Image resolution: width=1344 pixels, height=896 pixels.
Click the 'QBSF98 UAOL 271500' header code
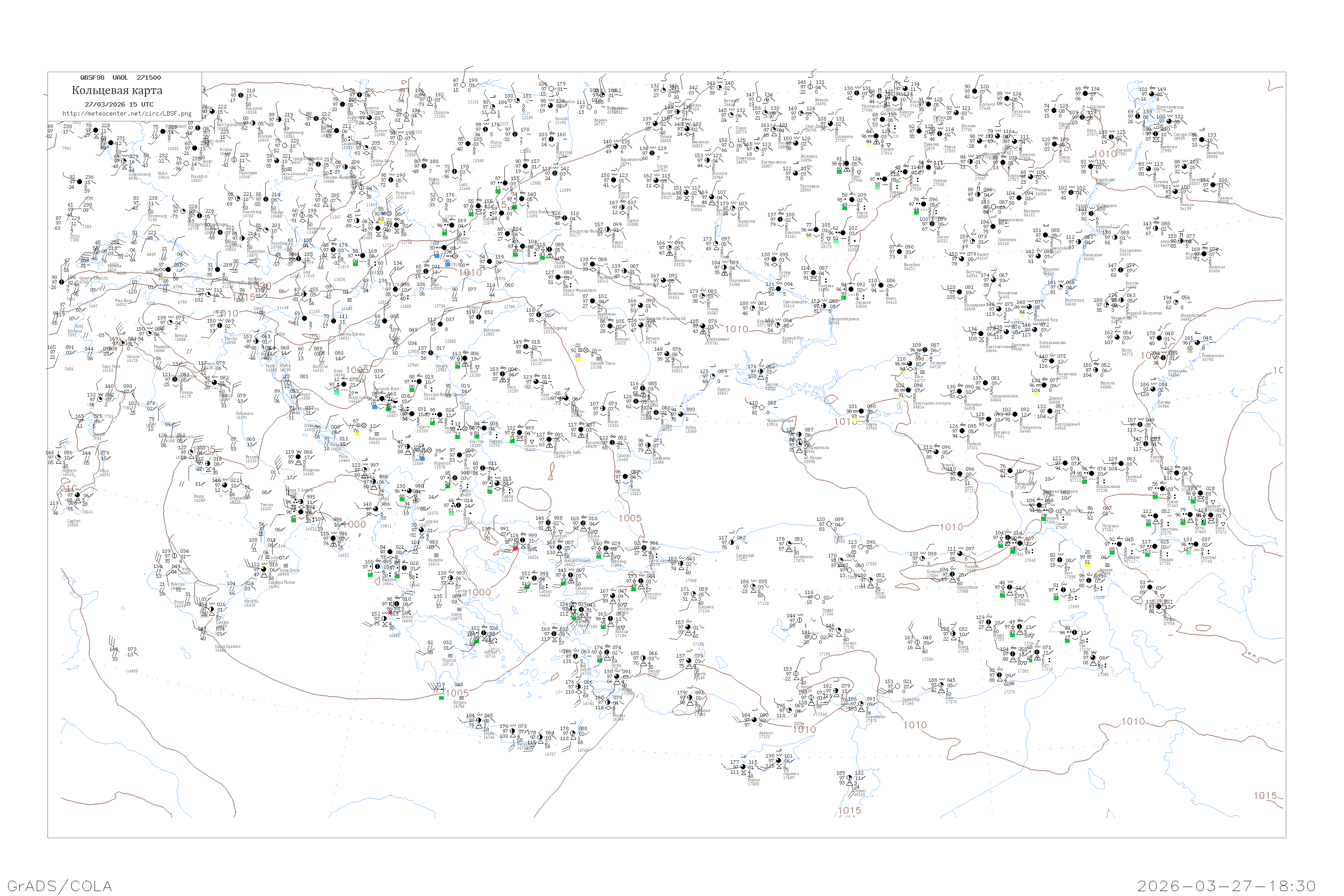tap(120, 78)
